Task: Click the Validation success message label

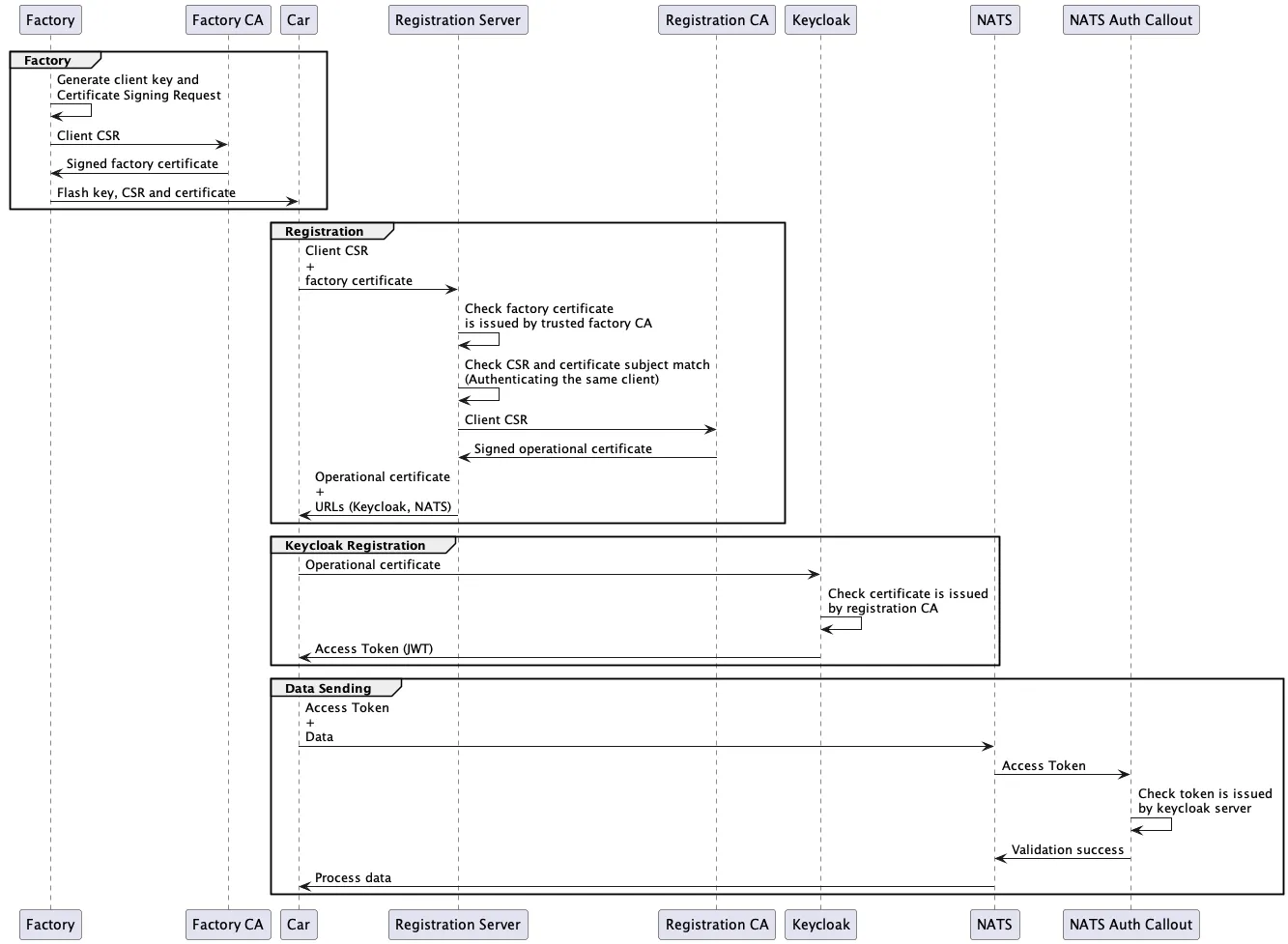Action: [1068, 849]
